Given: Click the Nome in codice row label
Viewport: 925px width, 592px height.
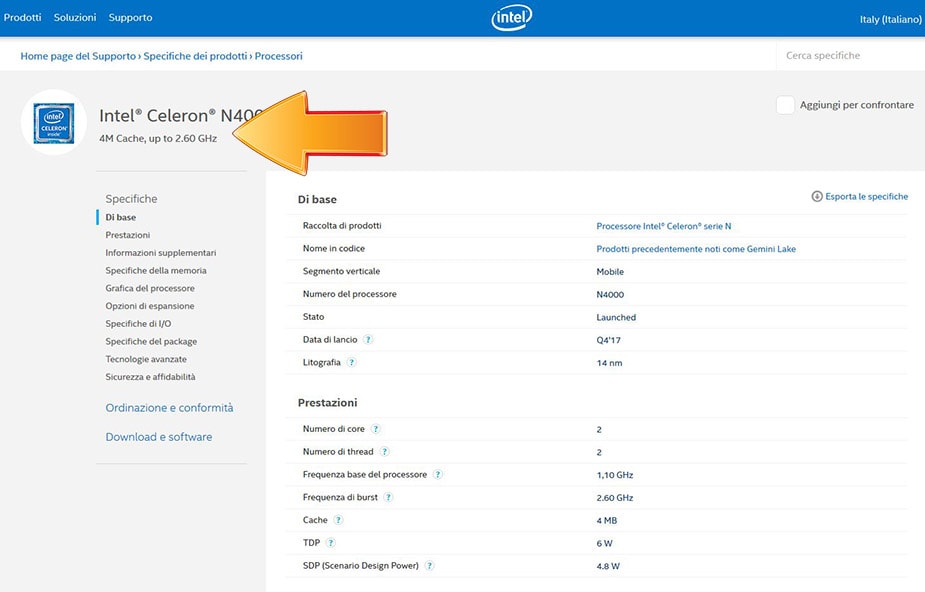Looking at the screenshot, I should pos(334,248).
